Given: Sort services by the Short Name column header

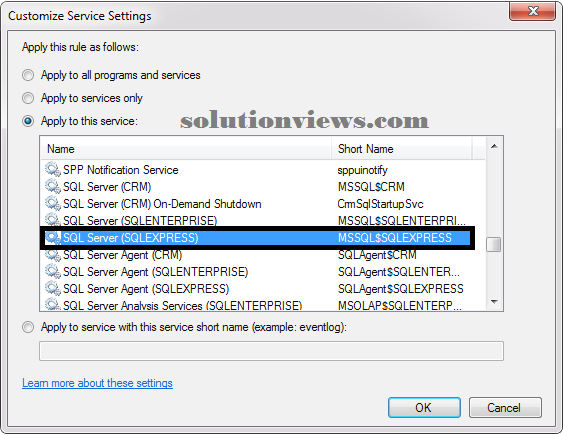Looking at the screenshot, I should point(402,149).
